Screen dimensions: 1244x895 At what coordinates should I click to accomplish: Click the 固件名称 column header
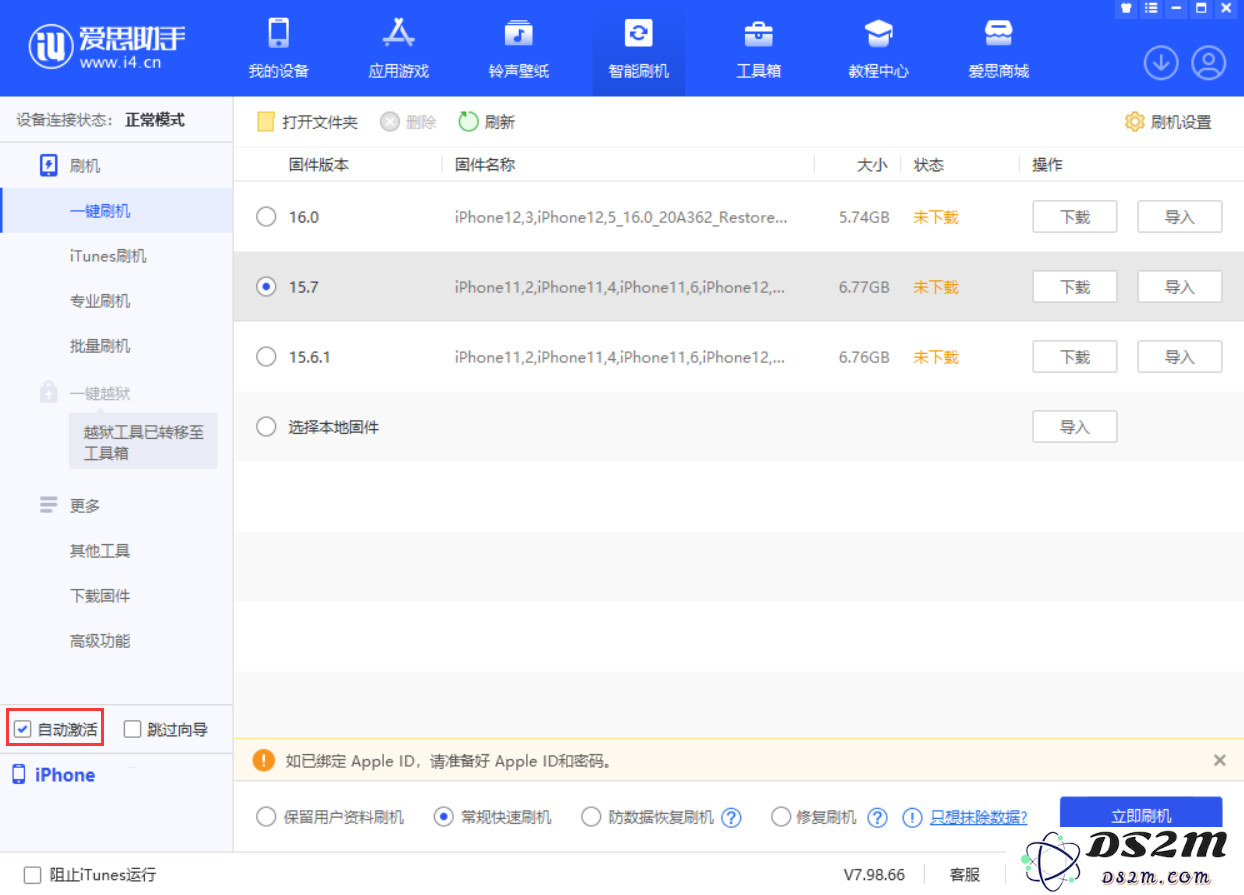coord(485,165)
